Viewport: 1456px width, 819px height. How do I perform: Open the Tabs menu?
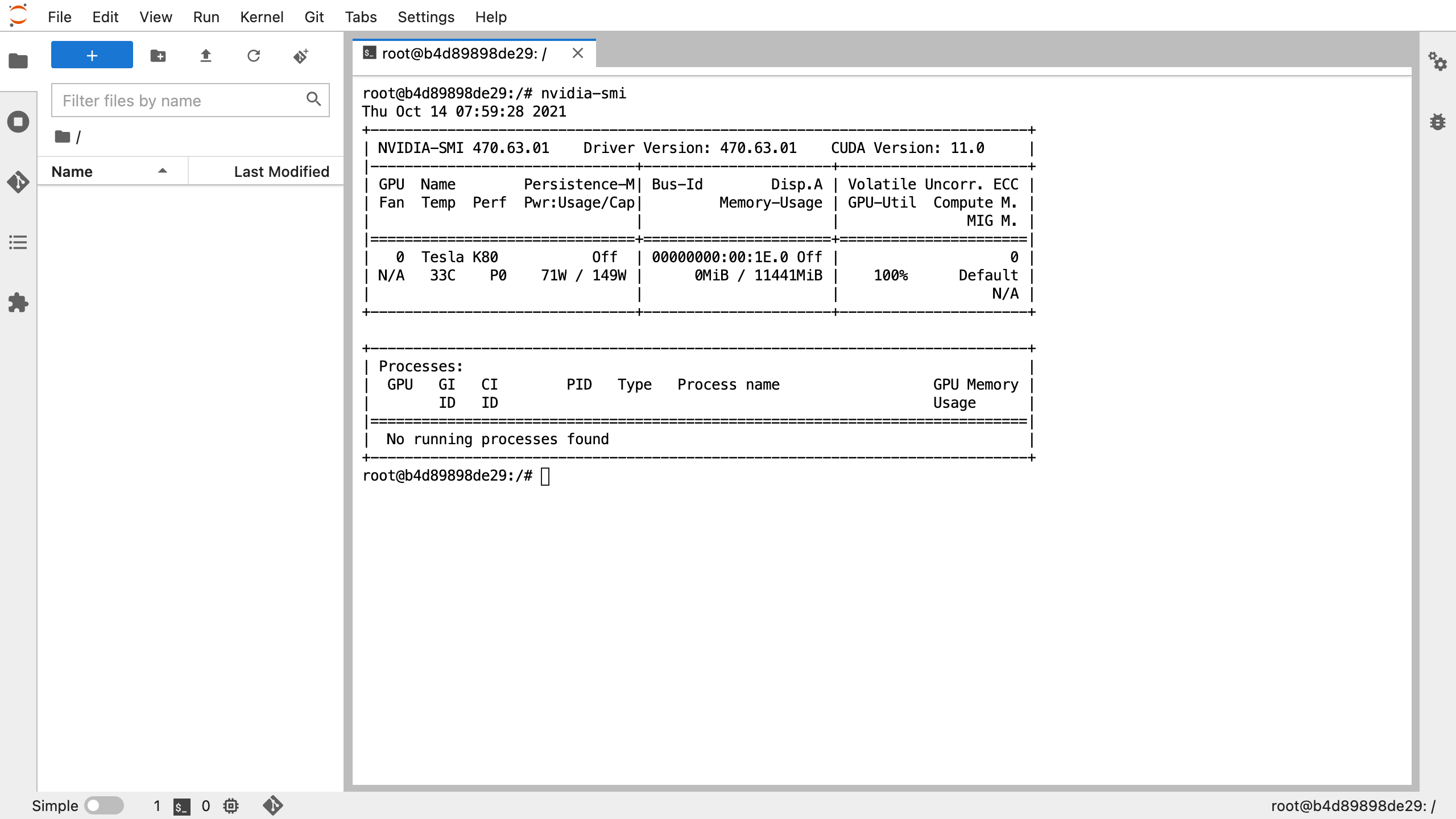361,17
